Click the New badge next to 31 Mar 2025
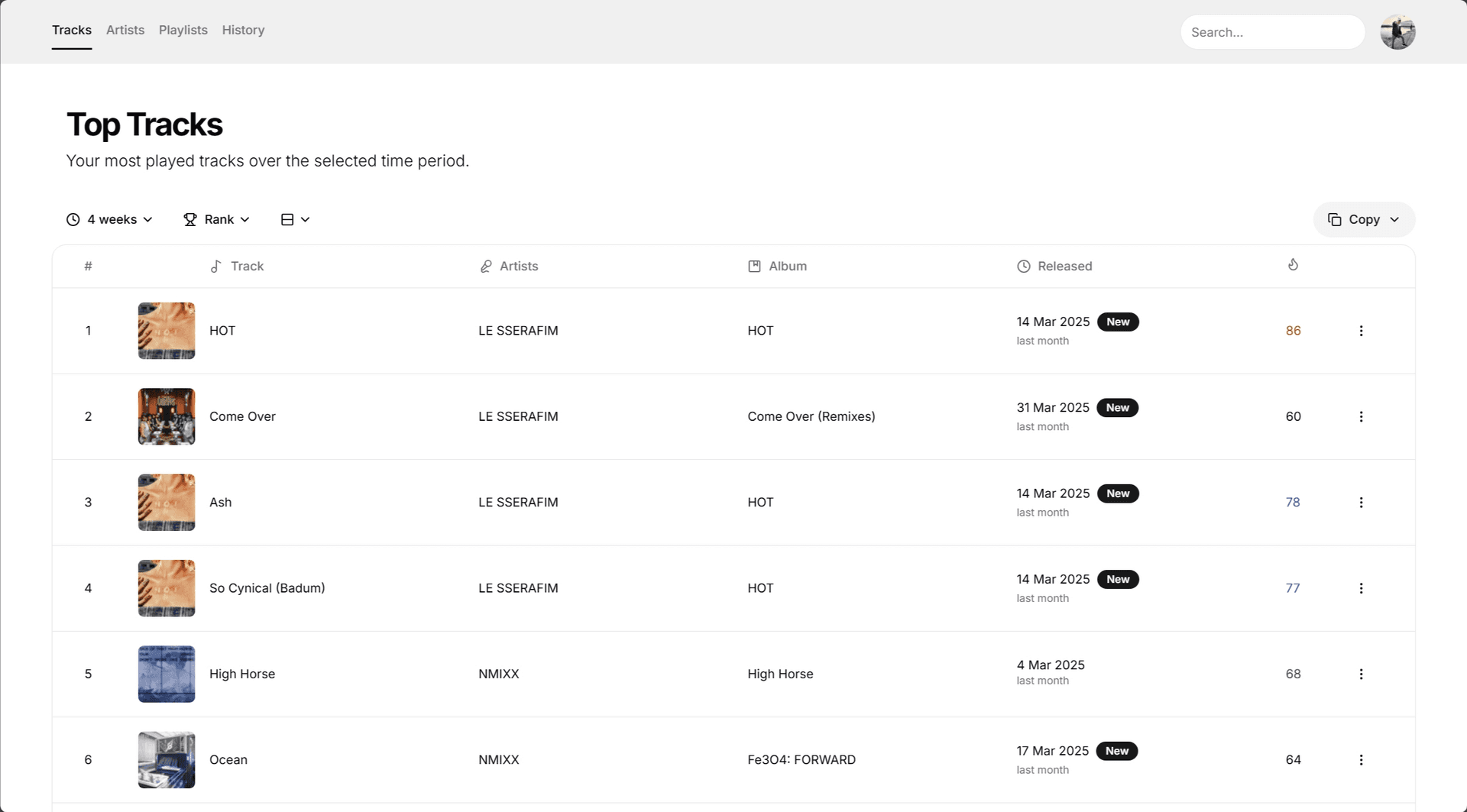1467x812 pixels. click(1118, 408)
